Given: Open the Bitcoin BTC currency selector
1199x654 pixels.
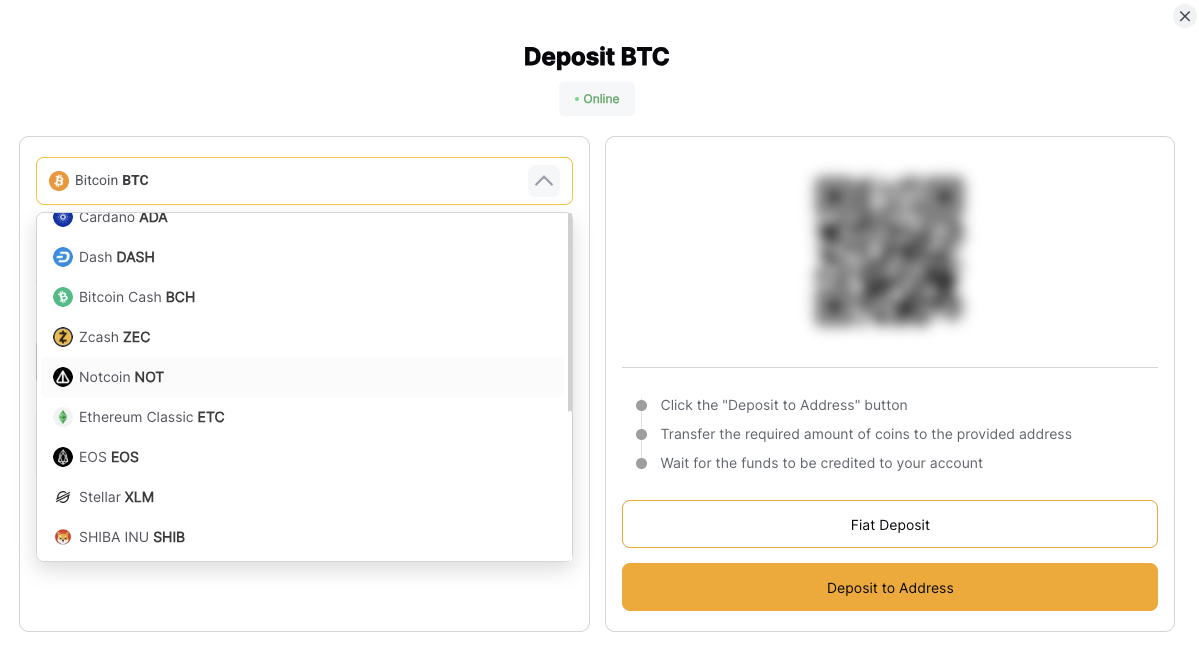Looking at the screenshot, I should [x=304, y=181].
